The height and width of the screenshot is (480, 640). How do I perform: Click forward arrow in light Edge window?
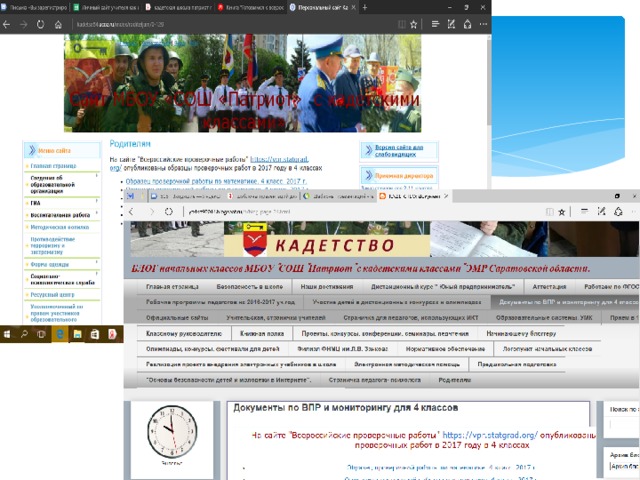click(151, 211)
